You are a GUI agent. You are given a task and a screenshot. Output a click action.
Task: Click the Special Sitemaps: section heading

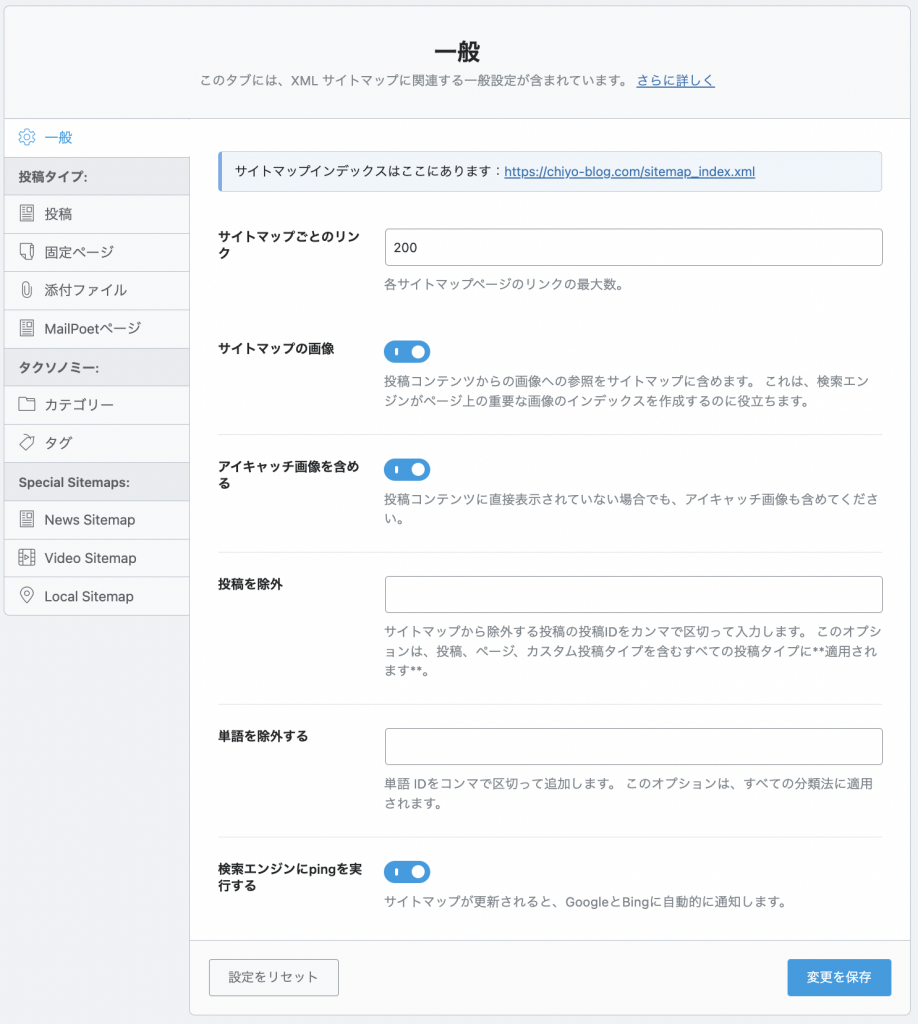pos(74,482)
